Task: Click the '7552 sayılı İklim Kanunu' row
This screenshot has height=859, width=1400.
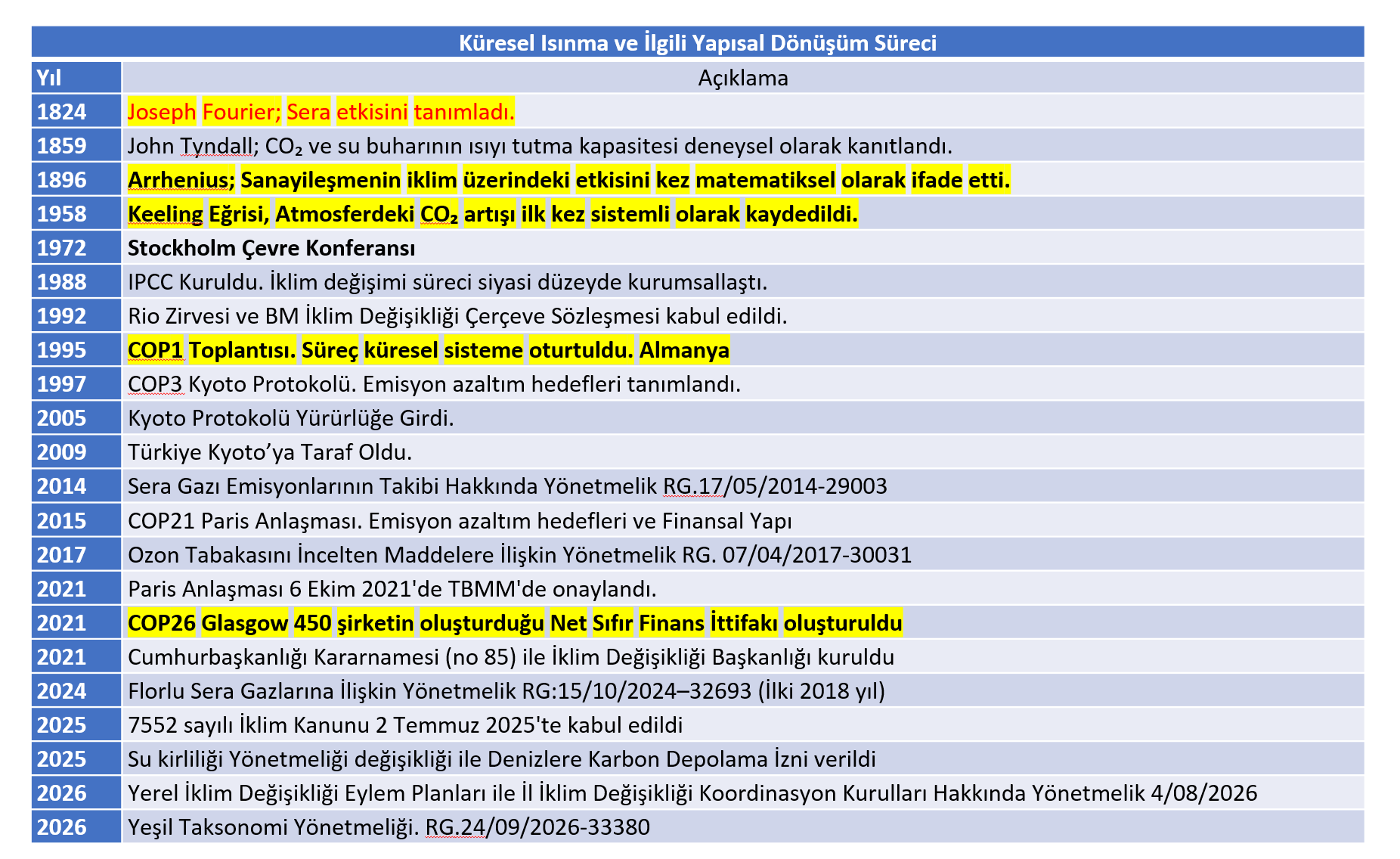Action: point(743,724)
